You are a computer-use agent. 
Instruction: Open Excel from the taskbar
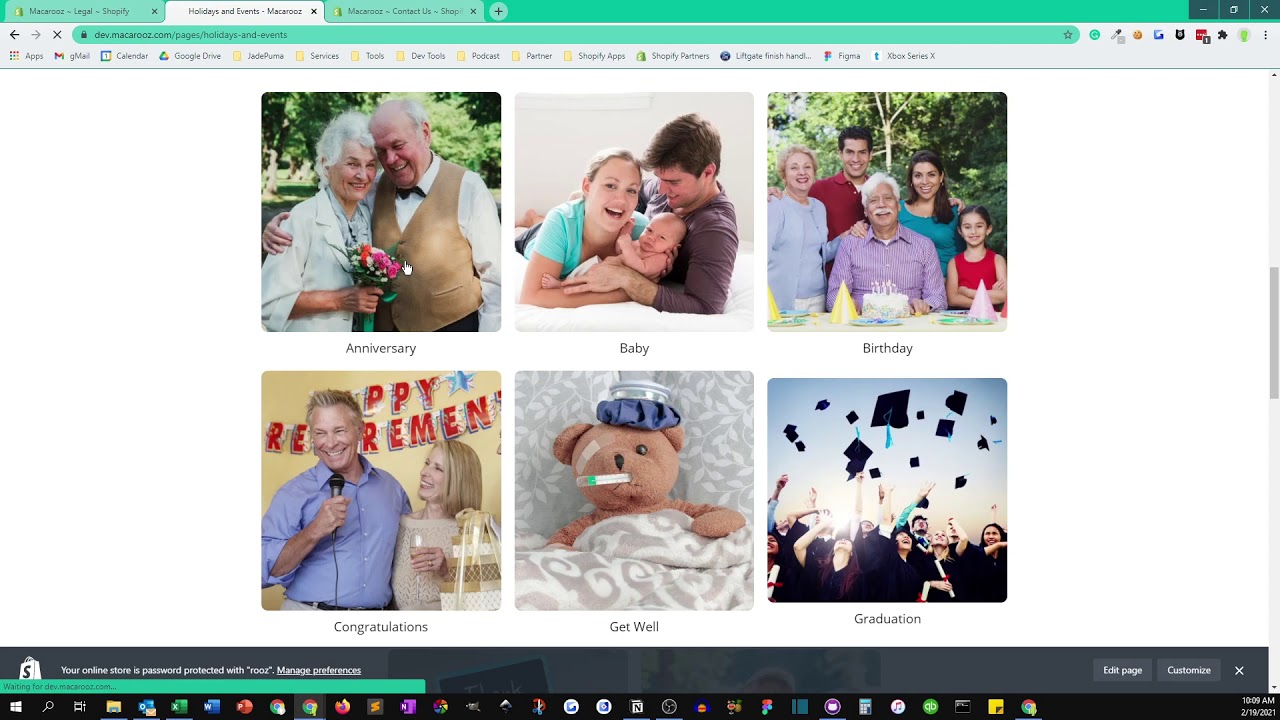(179, 707)
